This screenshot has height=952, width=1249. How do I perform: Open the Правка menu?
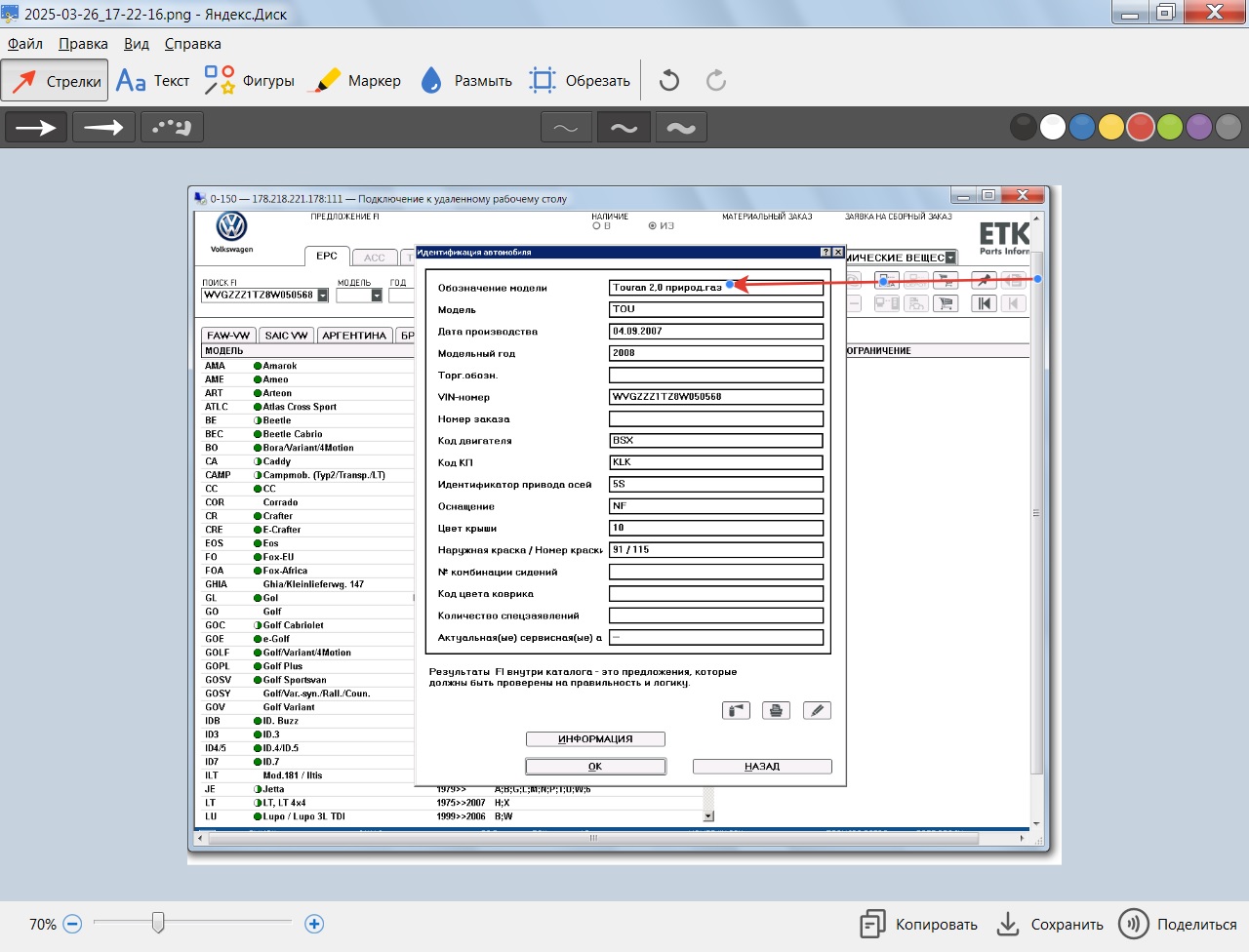click(83, 44)
